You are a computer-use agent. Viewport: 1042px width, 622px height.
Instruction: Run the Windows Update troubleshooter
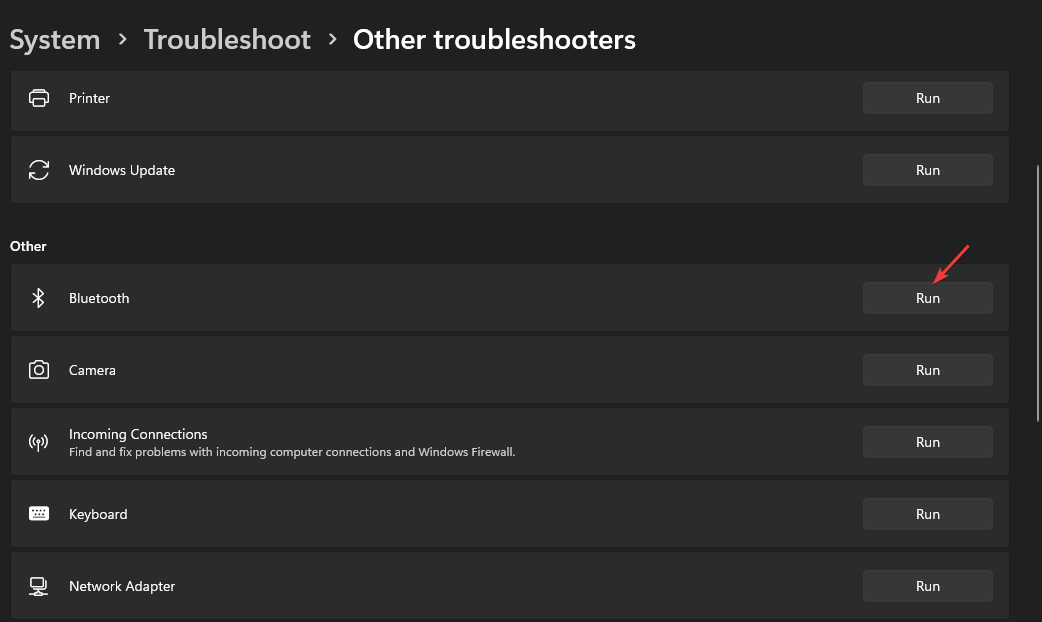928,170
